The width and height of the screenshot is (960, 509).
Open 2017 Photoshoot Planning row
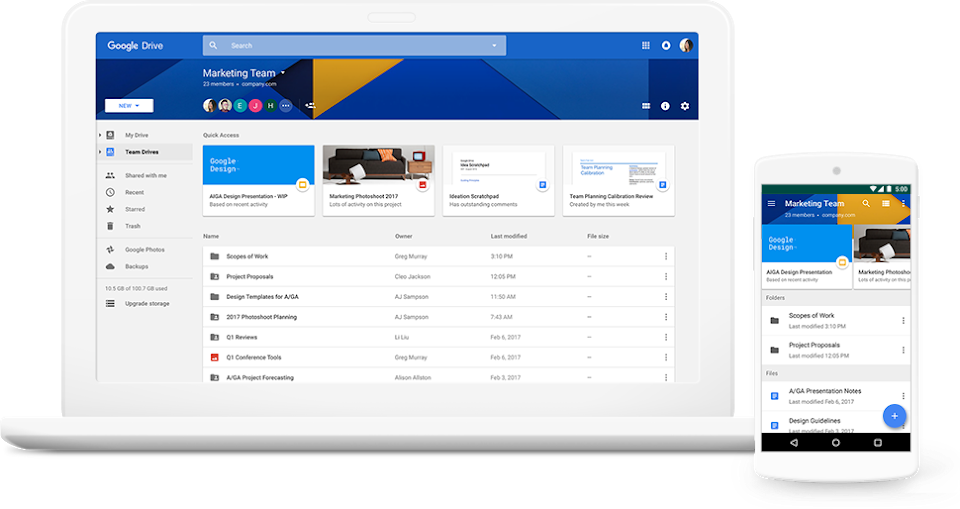[438, 317]
